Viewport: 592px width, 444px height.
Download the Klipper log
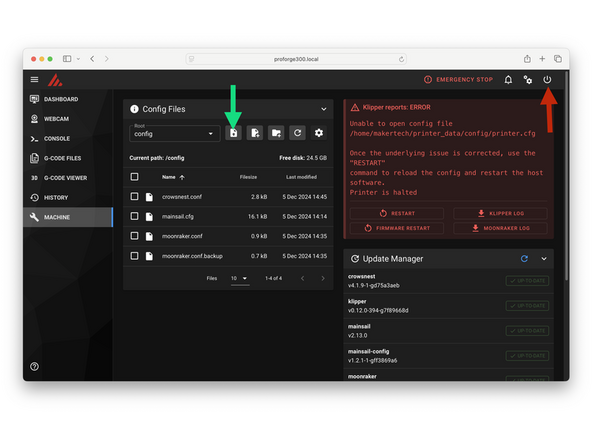pos(500,213)
